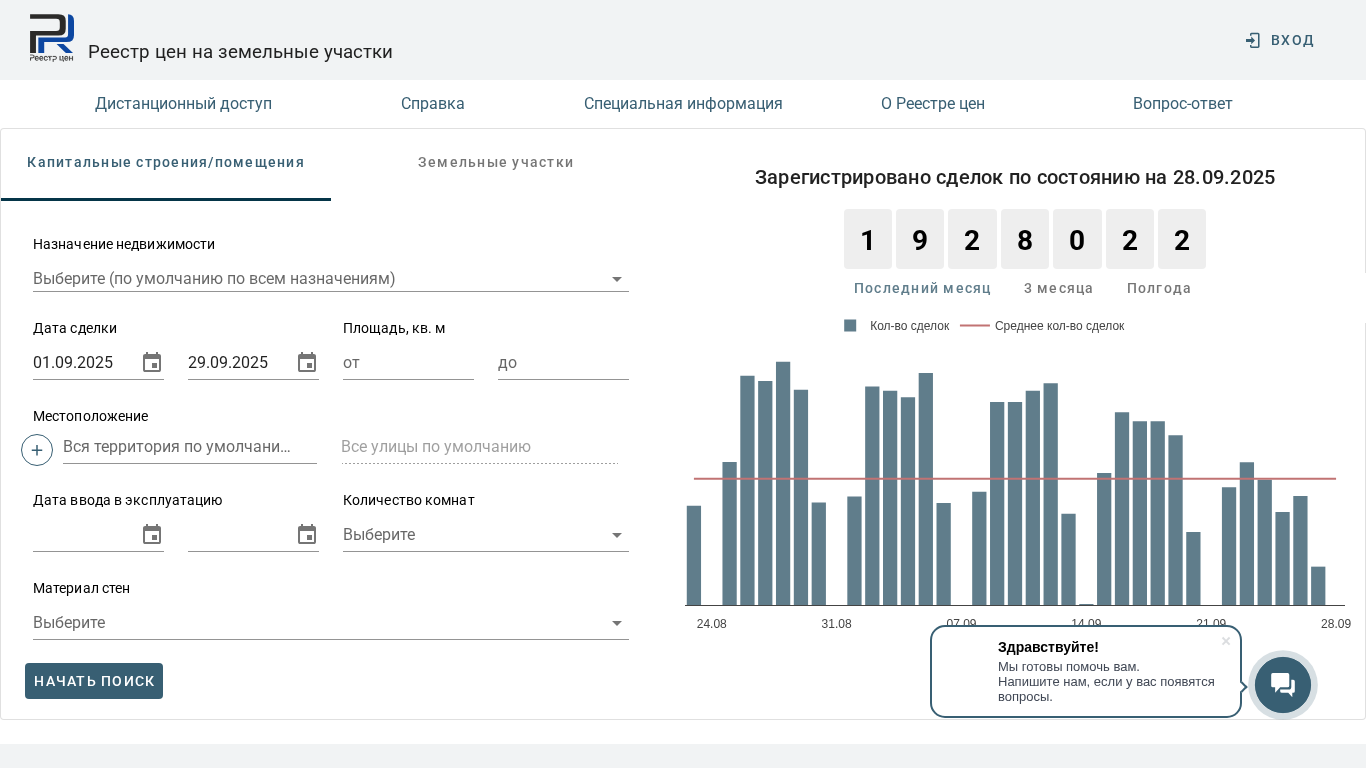Viewport: 1366px width, 768px height.
Task: Open the Количество комнат dropdown
Action: point(617,535)
